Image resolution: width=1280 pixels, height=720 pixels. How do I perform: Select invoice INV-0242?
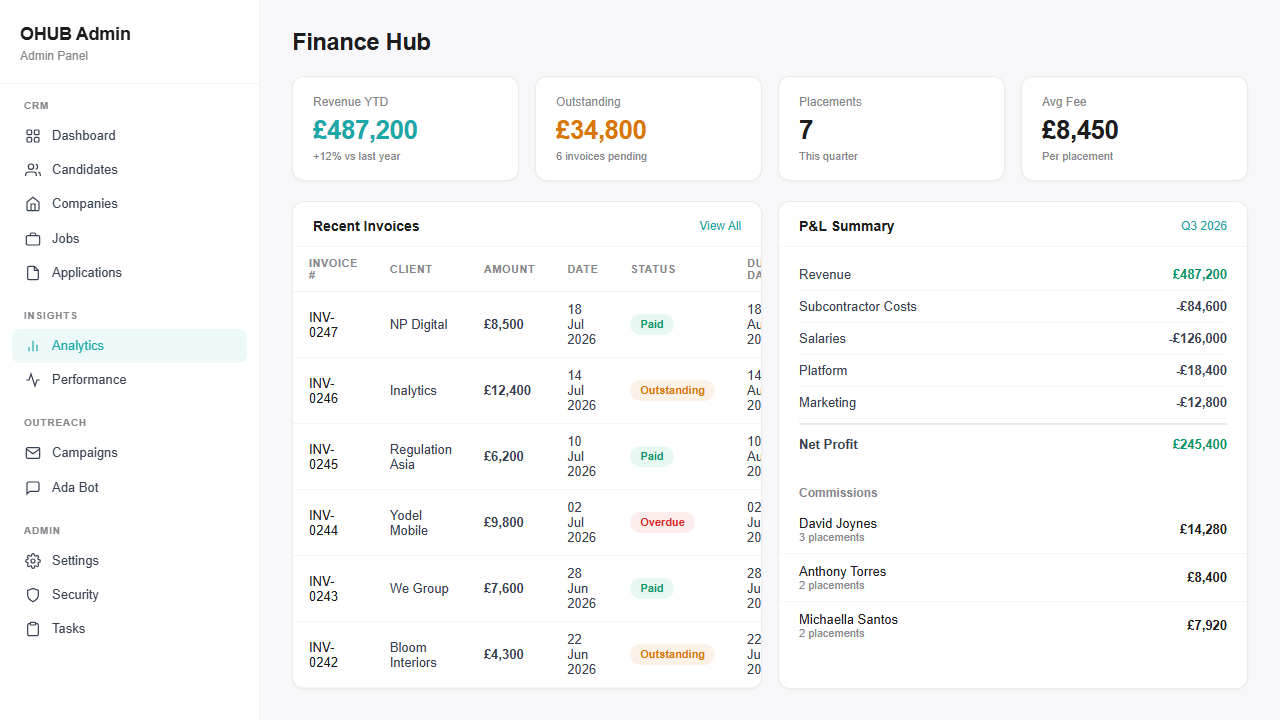pos(323,655)
